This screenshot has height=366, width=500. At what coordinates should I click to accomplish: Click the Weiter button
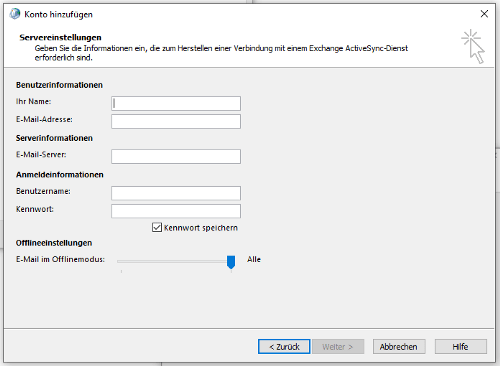338,347
